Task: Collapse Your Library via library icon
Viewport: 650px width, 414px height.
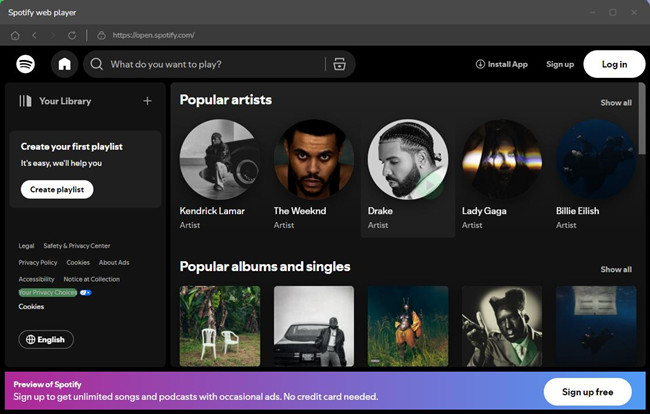Action: [x=25, y=101]
